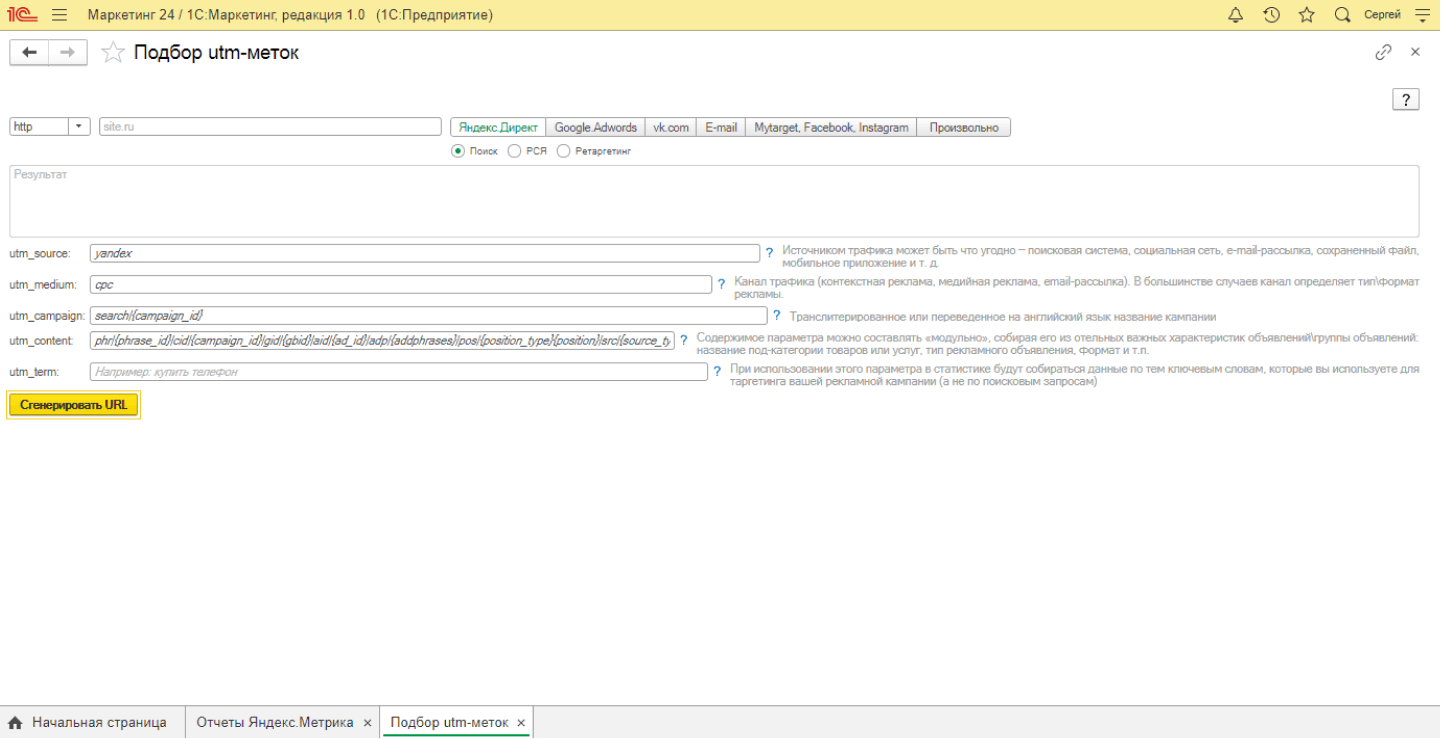The image size is (1441, 739).
Task: Select the РСЯ radio option
Action: tap(515, 151)
